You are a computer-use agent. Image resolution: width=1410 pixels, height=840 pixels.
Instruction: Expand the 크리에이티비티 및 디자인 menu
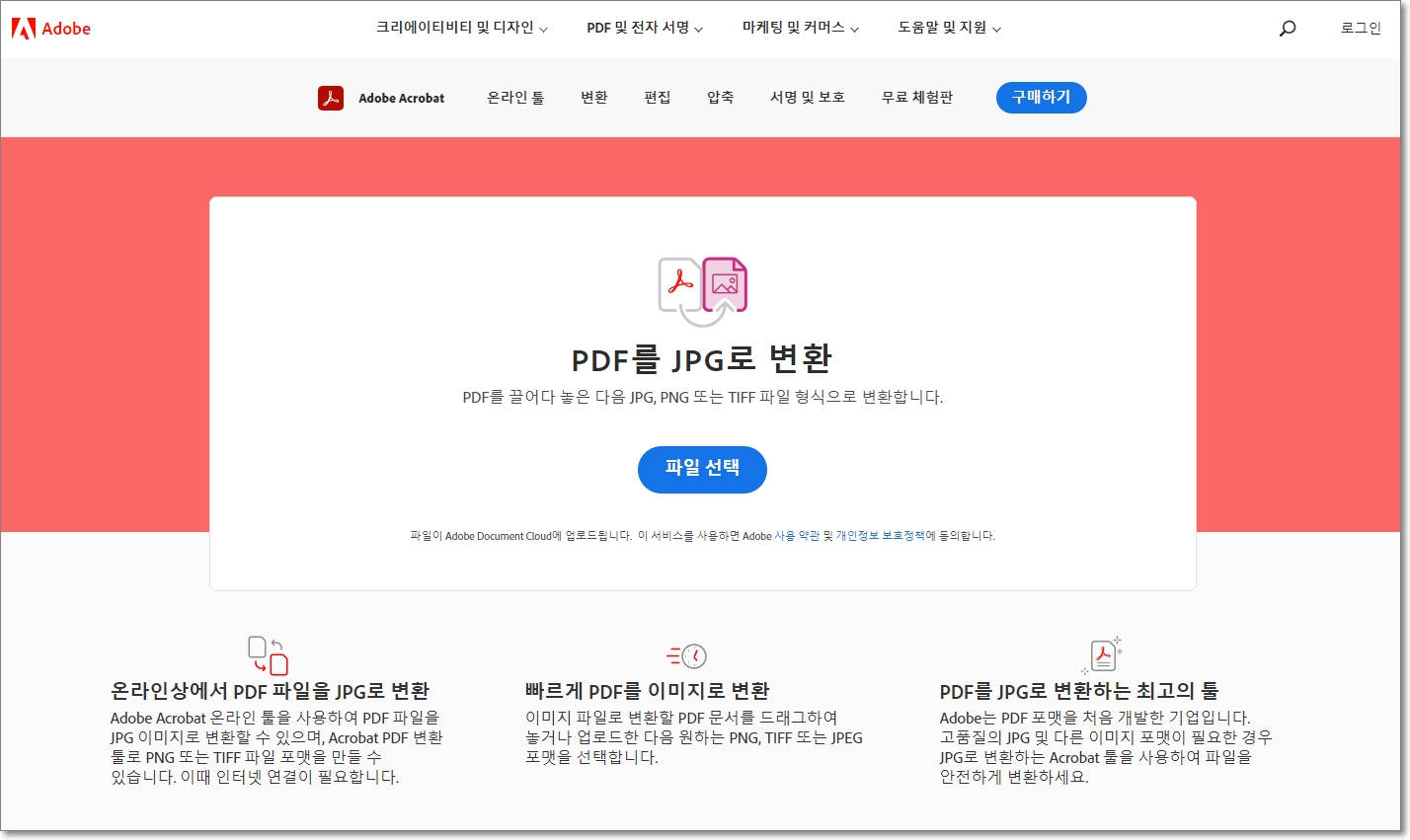coord(461,28)
